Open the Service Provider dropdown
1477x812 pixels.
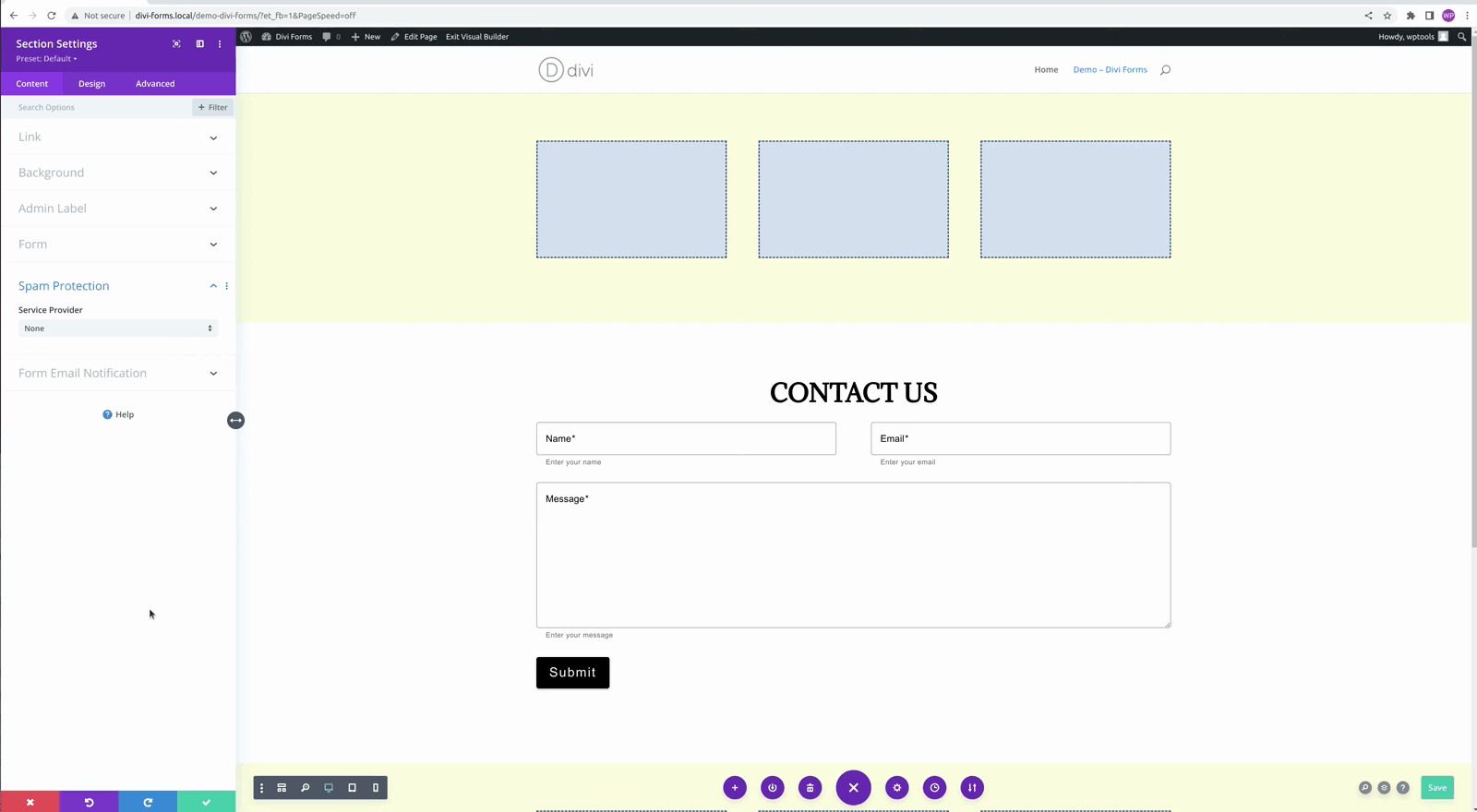point(118,328)
